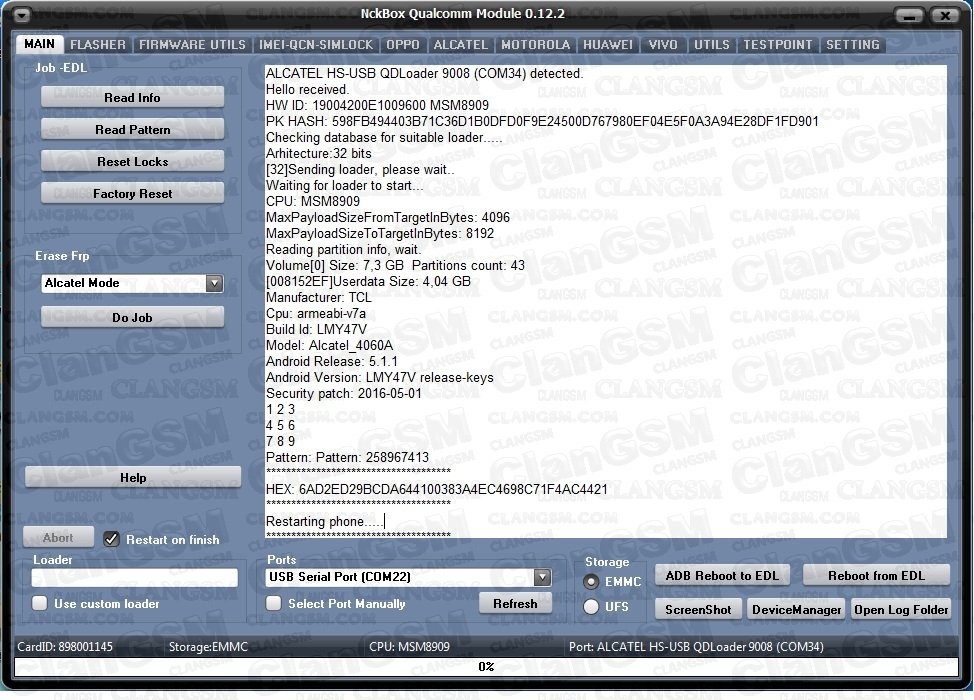Screen dimensions: 974x700
Task: Click the 'Build Id: LMY47V' log line
Action: 316,329
